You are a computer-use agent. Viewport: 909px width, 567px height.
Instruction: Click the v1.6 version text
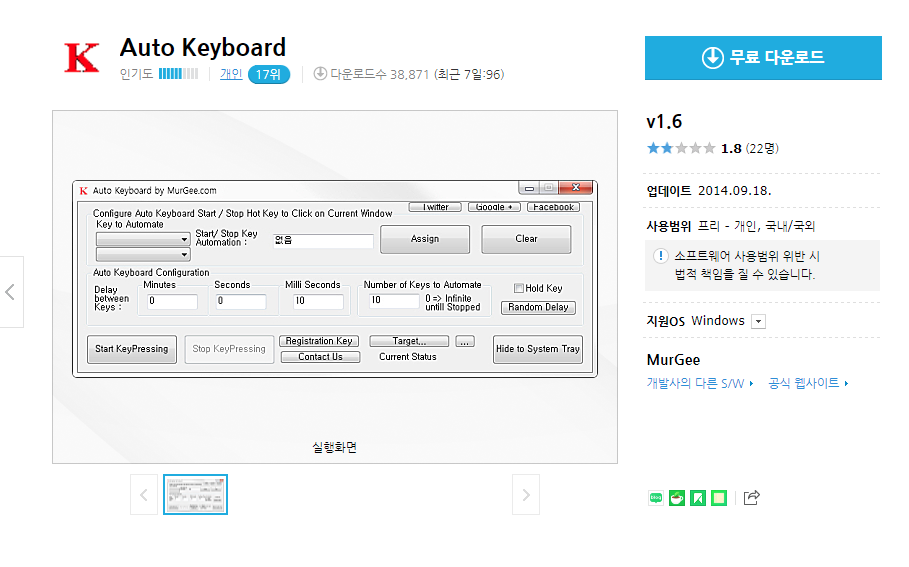point(664,122)
